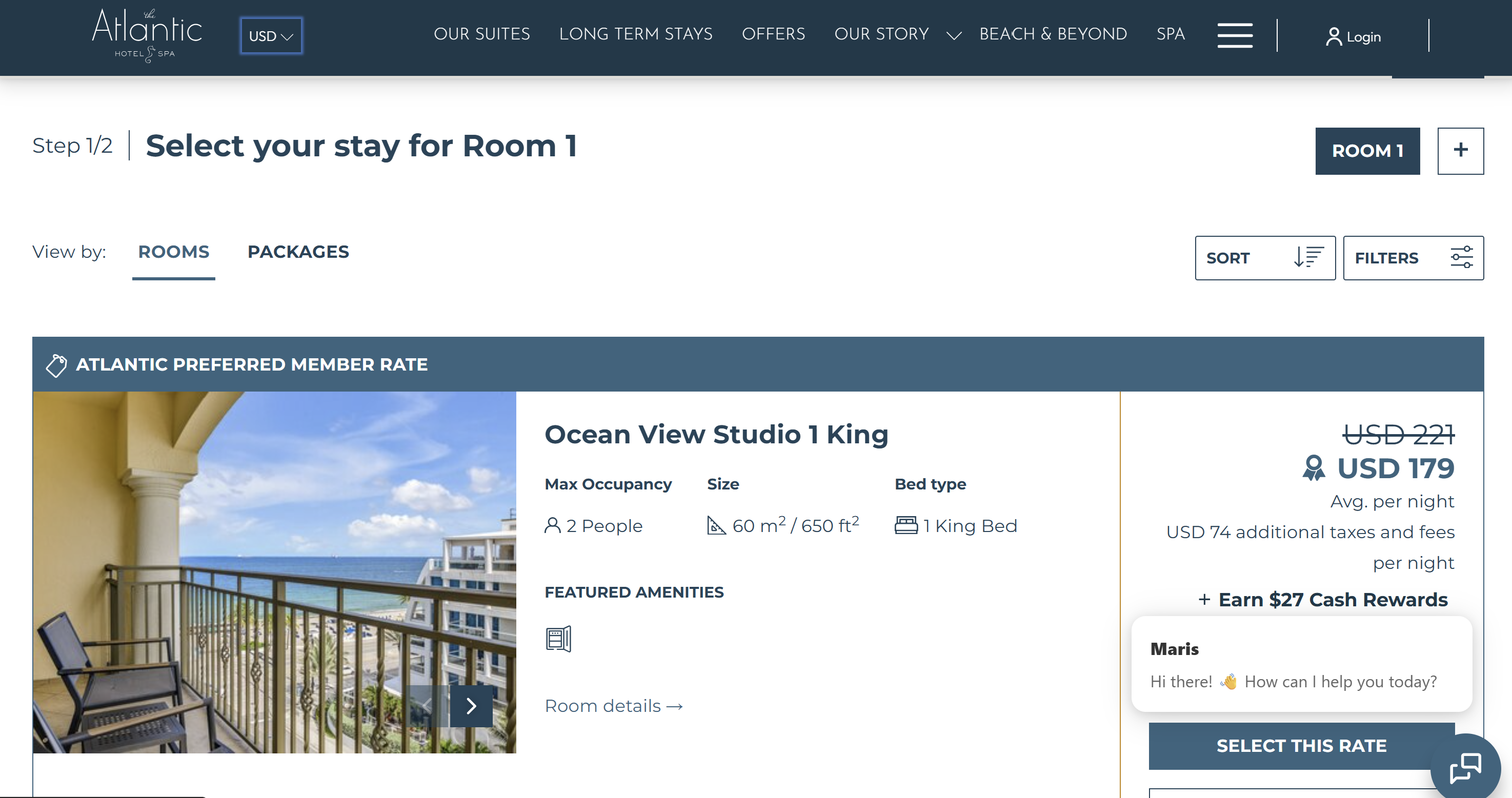Click Select This Rate button
The image size is (1512, 798).
click(x=1301, y=746)
